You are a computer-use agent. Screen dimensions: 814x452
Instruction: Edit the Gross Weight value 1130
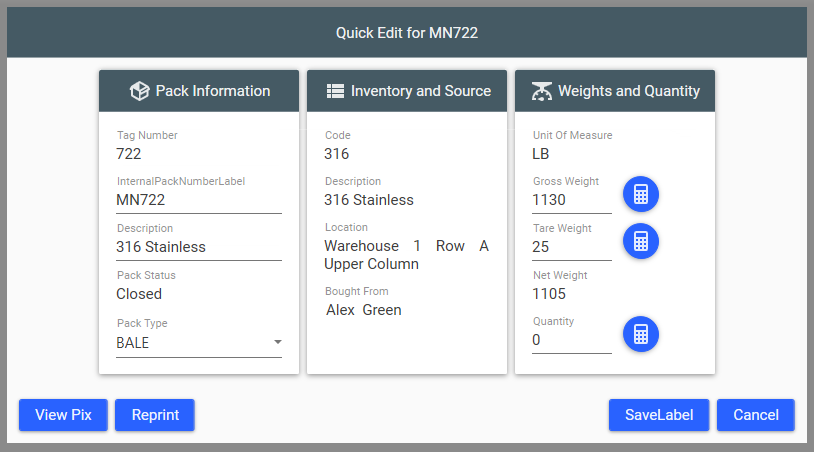tap(572, 200)
